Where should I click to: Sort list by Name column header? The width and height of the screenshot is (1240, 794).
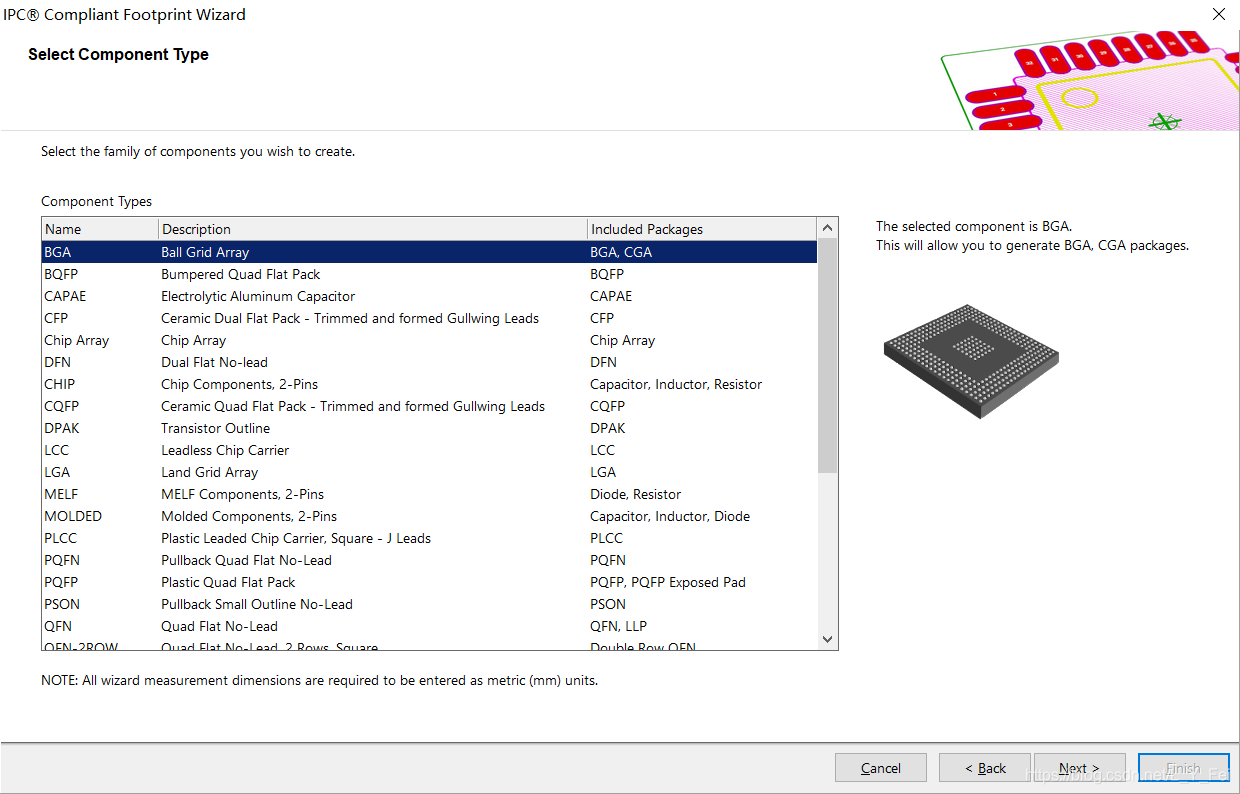coord(99,229)
